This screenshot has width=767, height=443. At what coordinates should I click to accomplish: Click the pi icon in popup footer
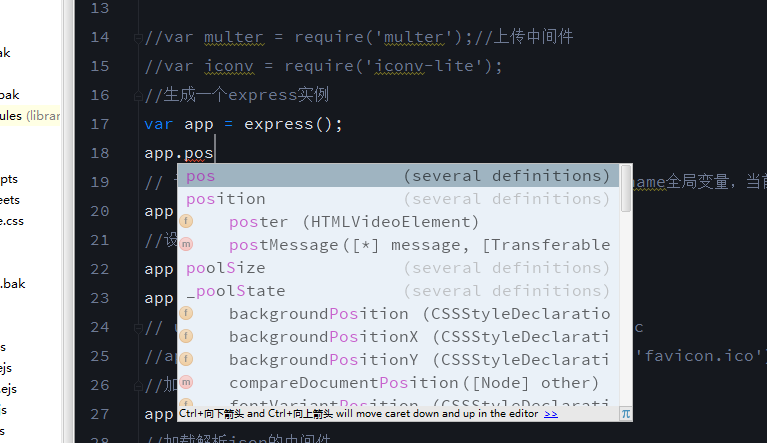pyautogui.click(x=626, y=414)
